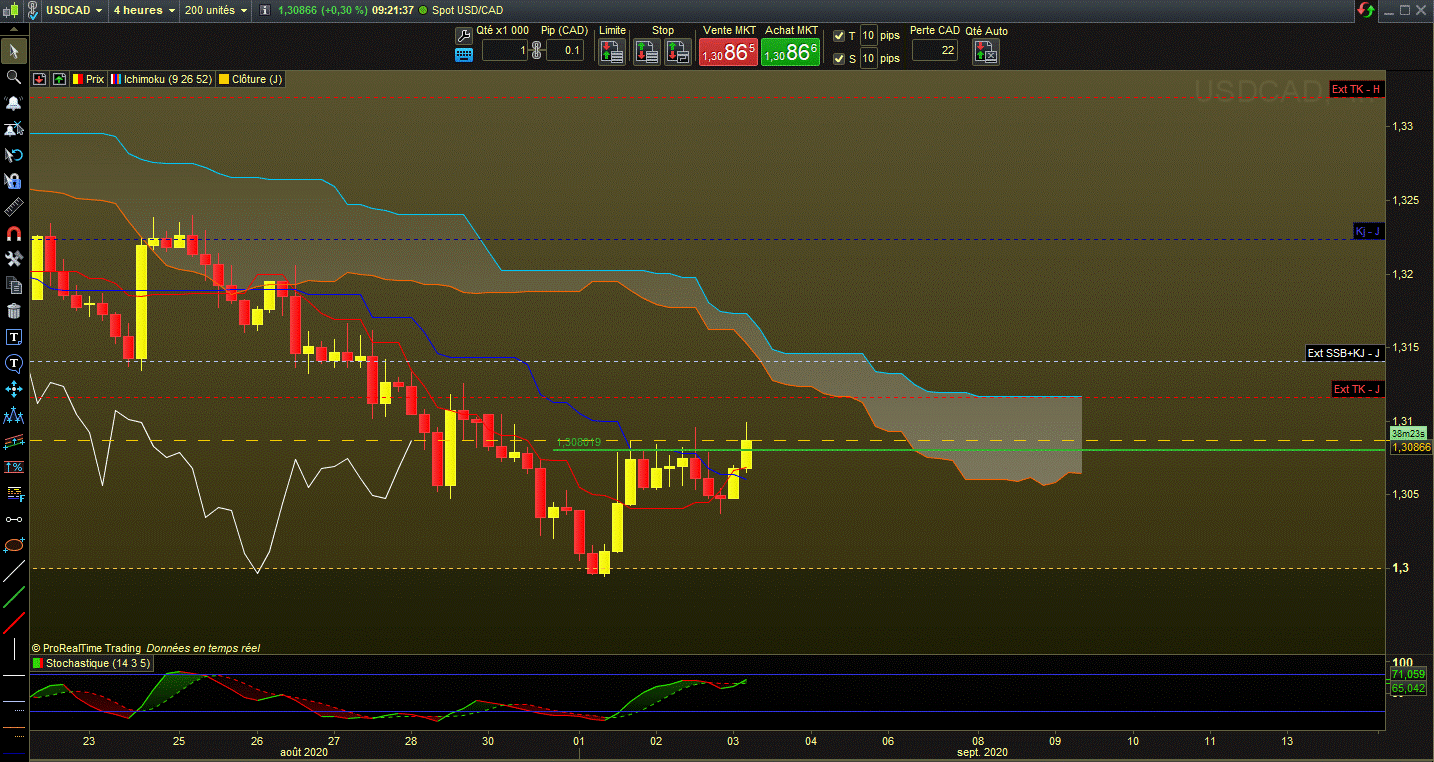Screen dimensions: 1434x762
Task: Select the horizontal segment tool
Action: (14, 519)
